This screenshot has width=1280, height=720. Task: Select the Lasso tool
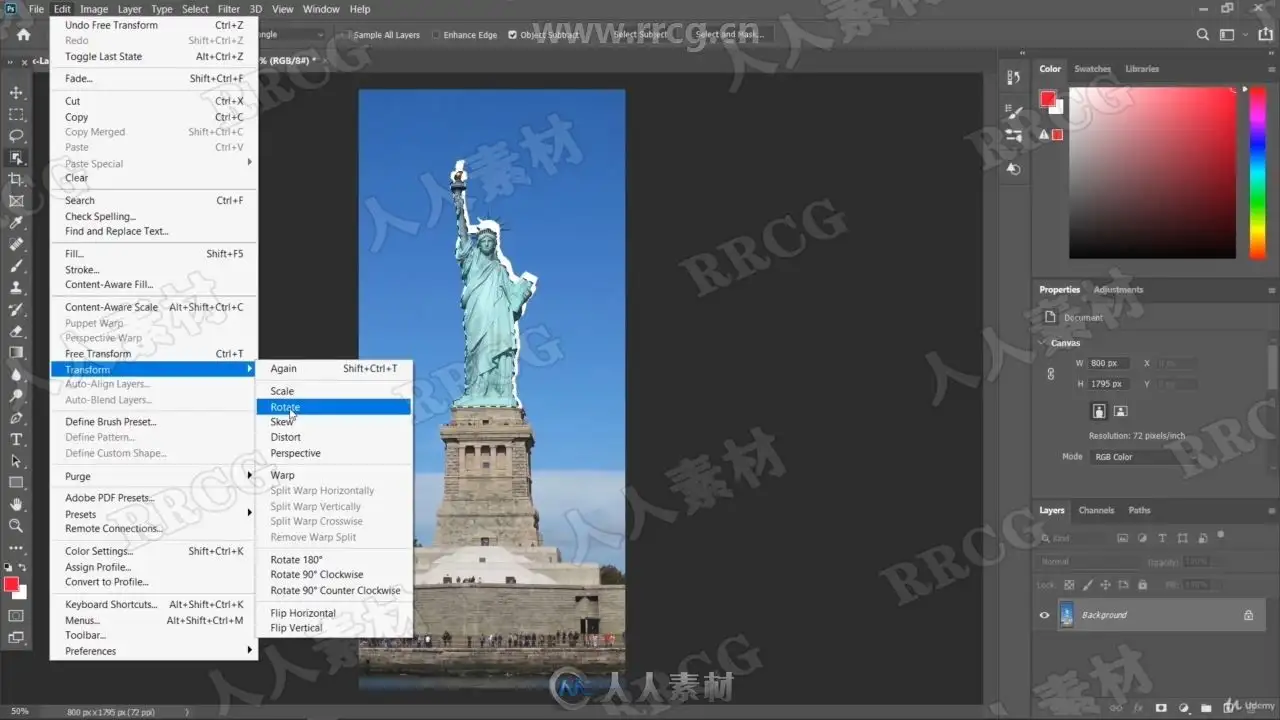tap(16, 136)
